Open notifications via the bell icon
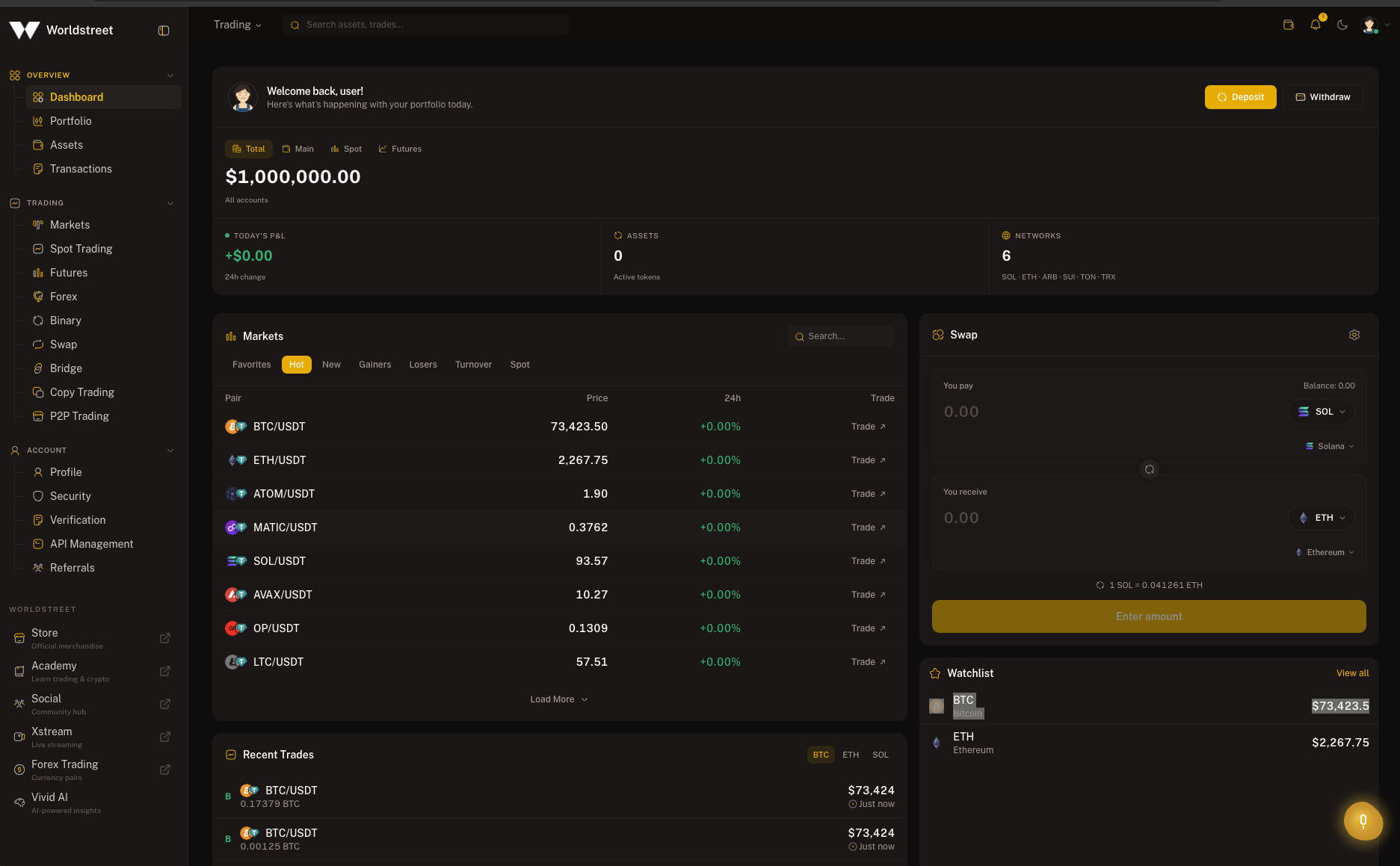 pyautogui.click(x=1316, y=25)
